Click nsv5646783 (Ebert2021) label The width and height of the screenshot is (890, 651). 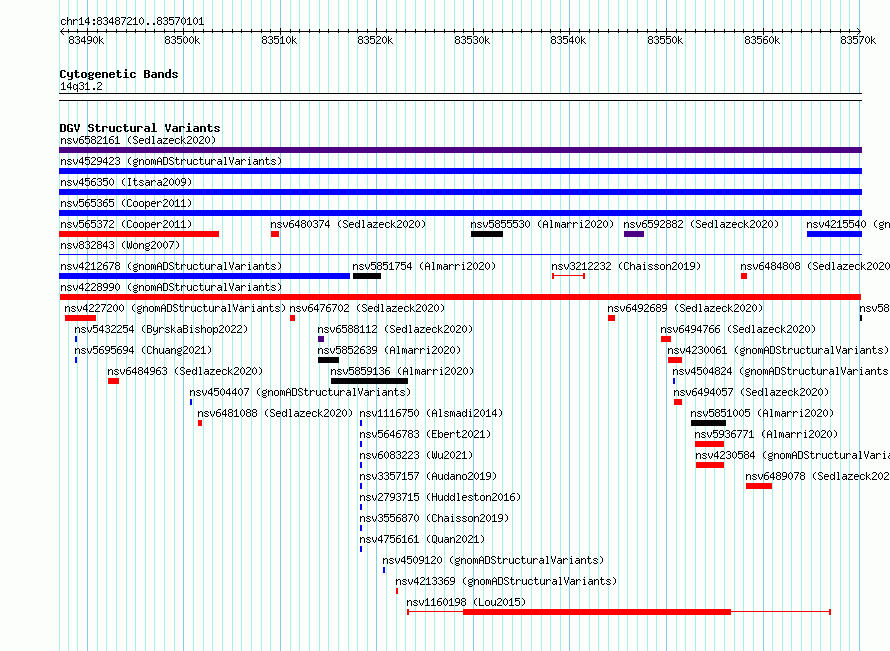click(x=425, y=434)
